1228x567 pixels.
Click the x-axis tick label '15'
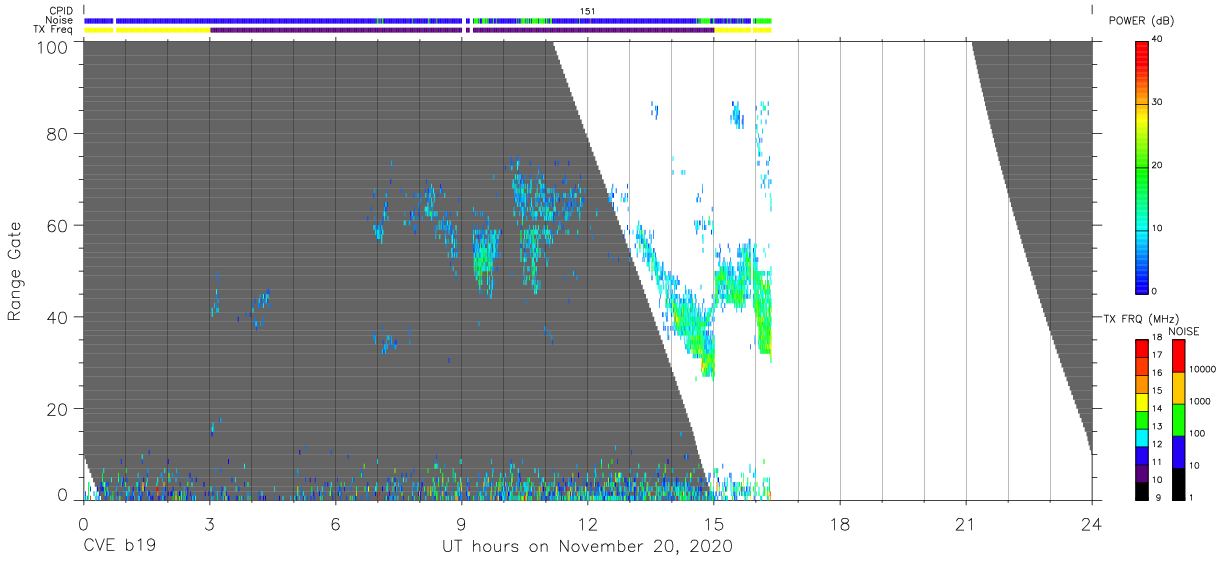[713, 523]
